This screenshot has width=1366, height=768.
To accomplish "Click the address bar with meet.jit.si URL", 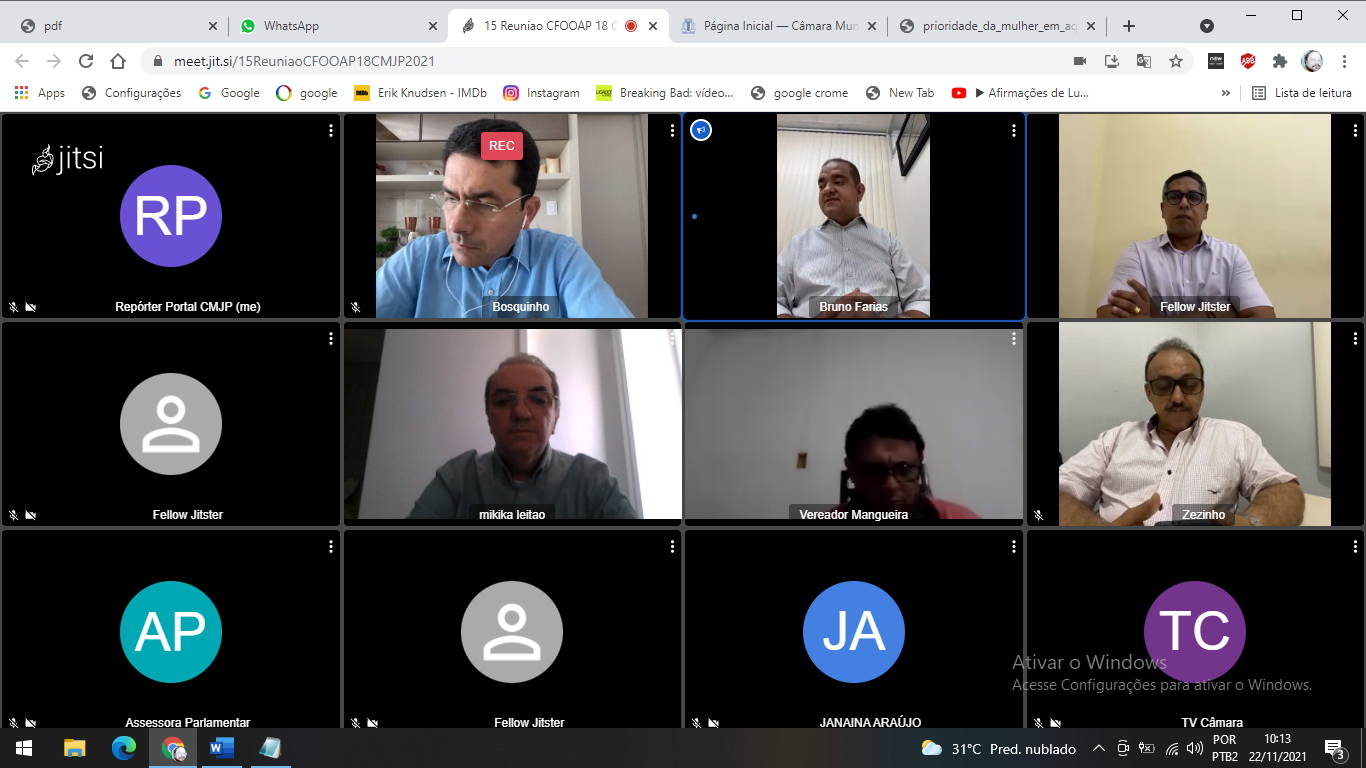I will click(x=600, y=61).
